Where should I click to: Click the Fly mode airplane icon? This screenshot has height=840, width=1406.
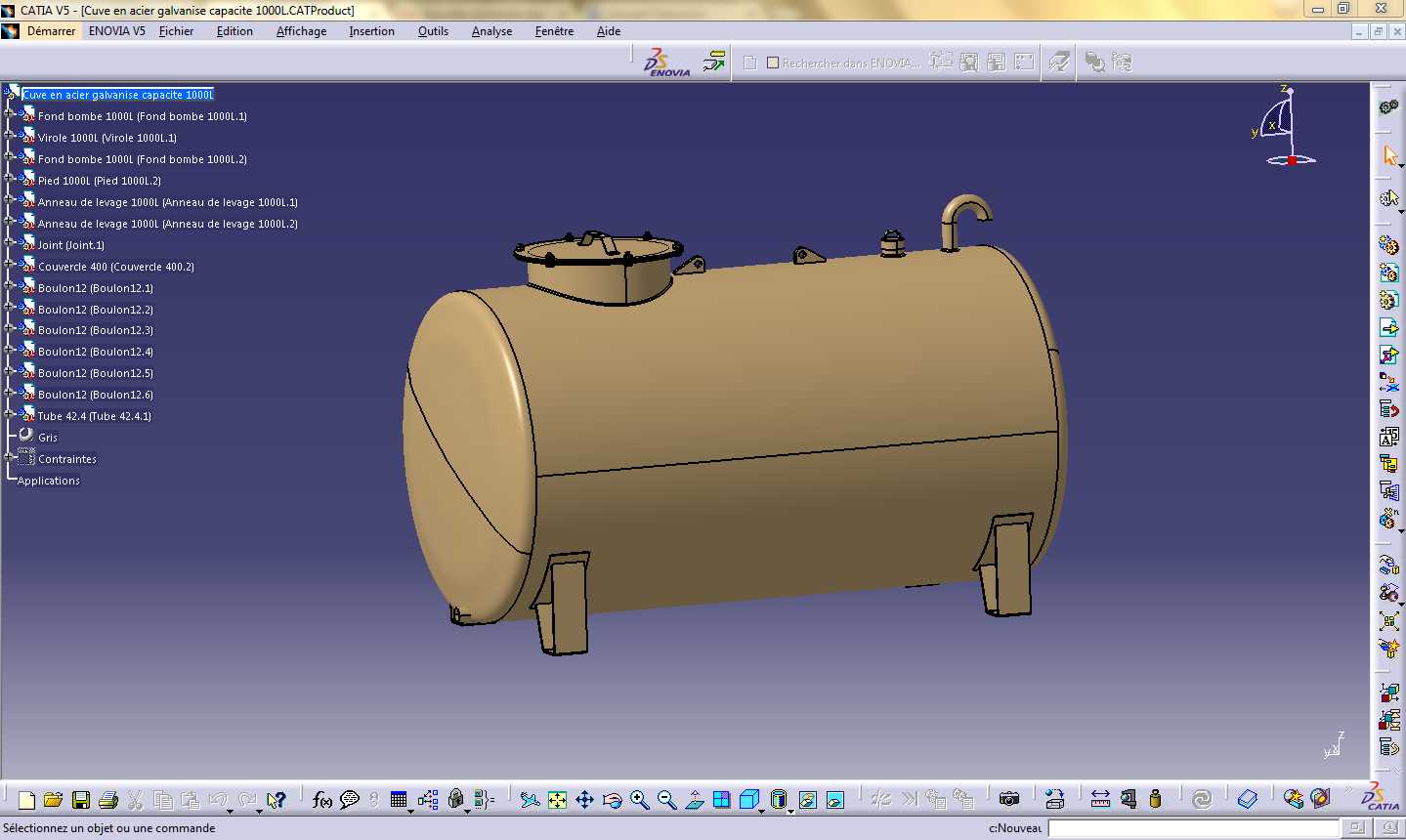530,800
